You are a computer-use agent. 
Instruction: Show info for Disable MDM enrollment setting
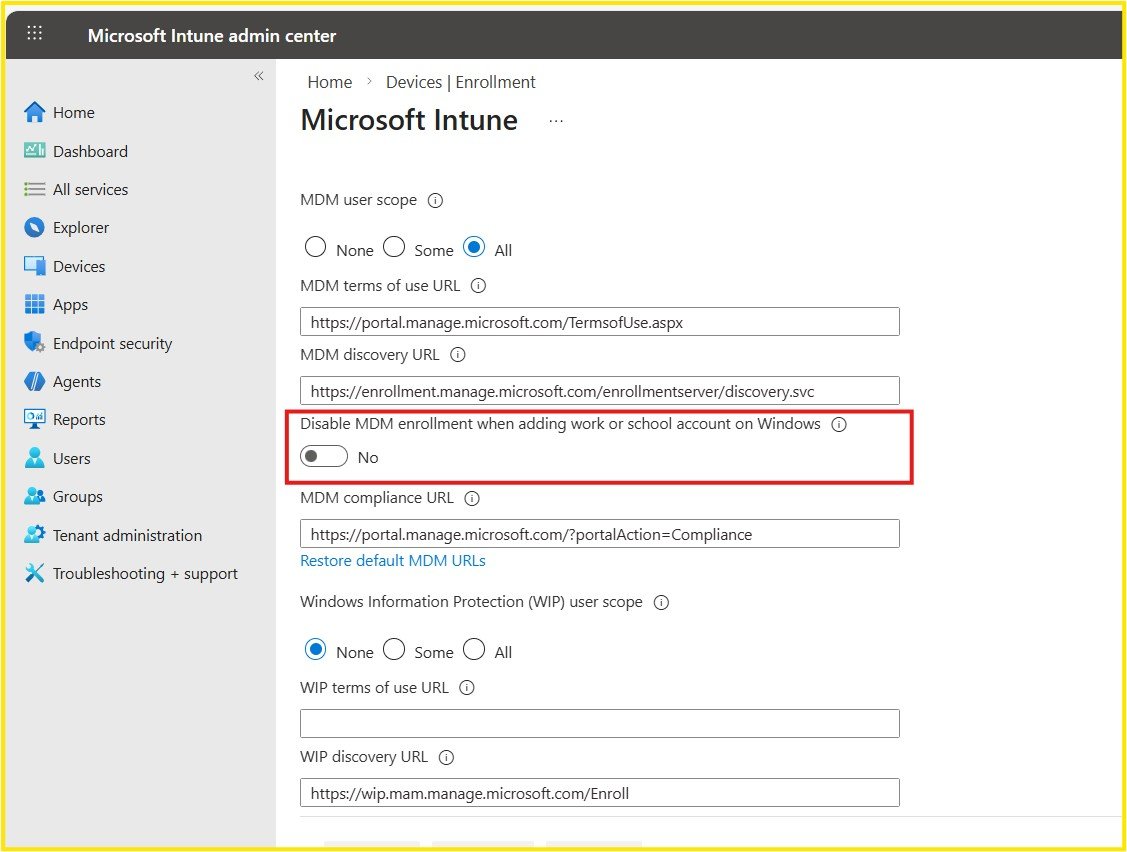[x=839, y=424]
